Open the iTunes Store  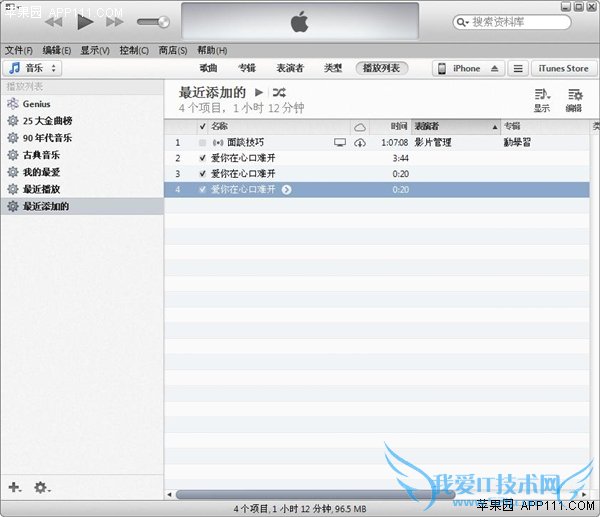[564, 68]
